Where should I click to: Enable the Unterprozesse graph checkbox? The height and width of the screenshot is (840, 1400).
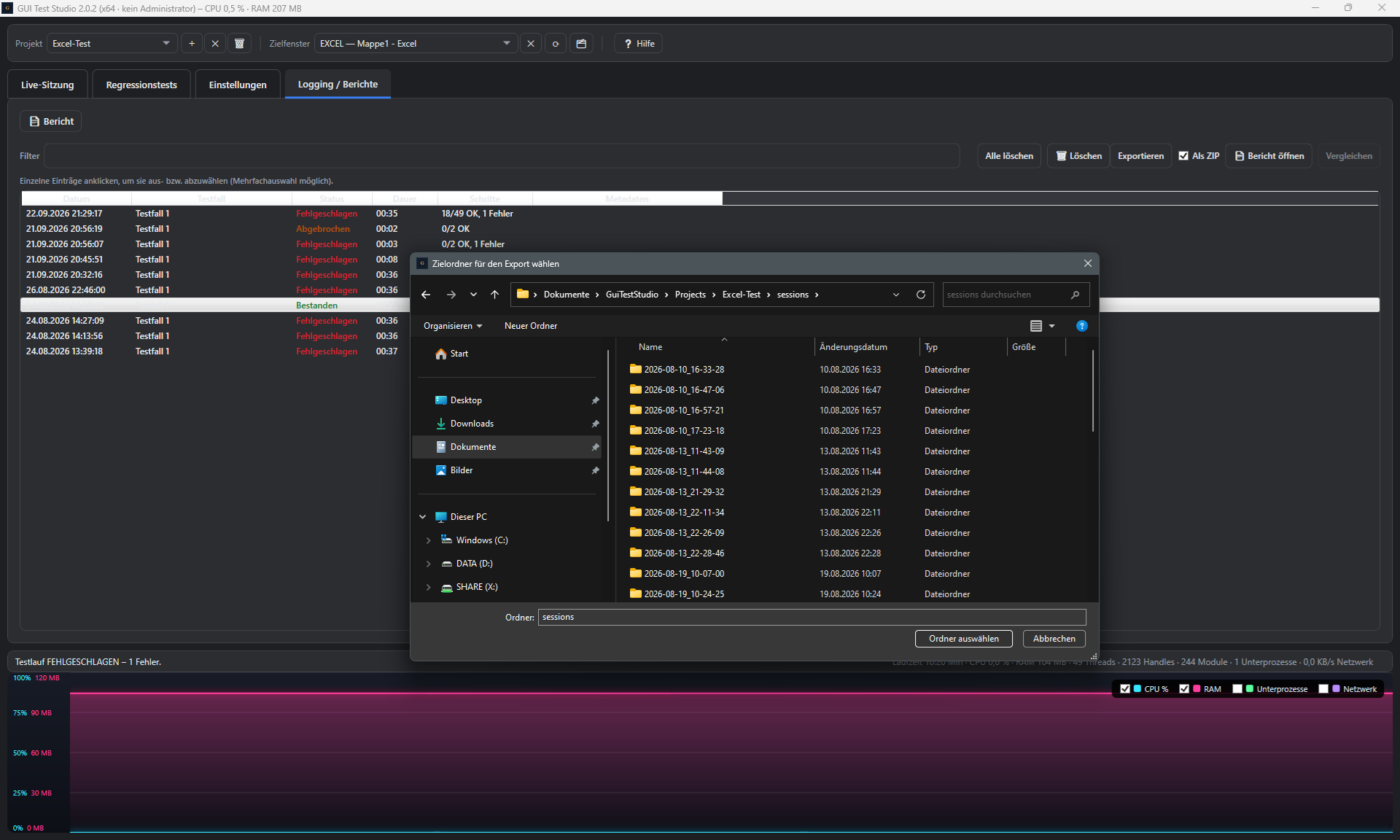1237,689
